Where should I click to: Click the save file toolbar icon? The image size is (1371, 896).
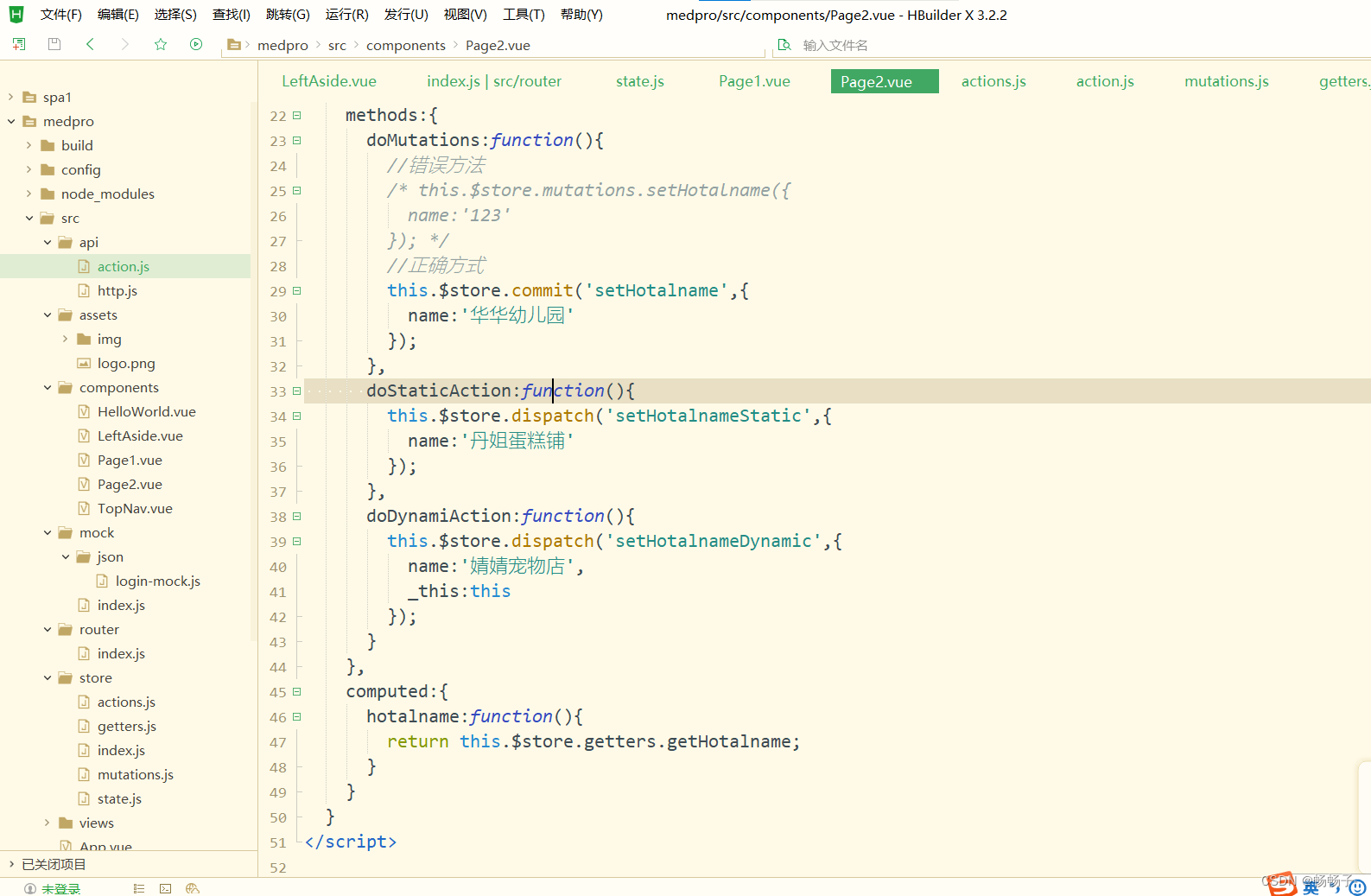pos(54,44)
